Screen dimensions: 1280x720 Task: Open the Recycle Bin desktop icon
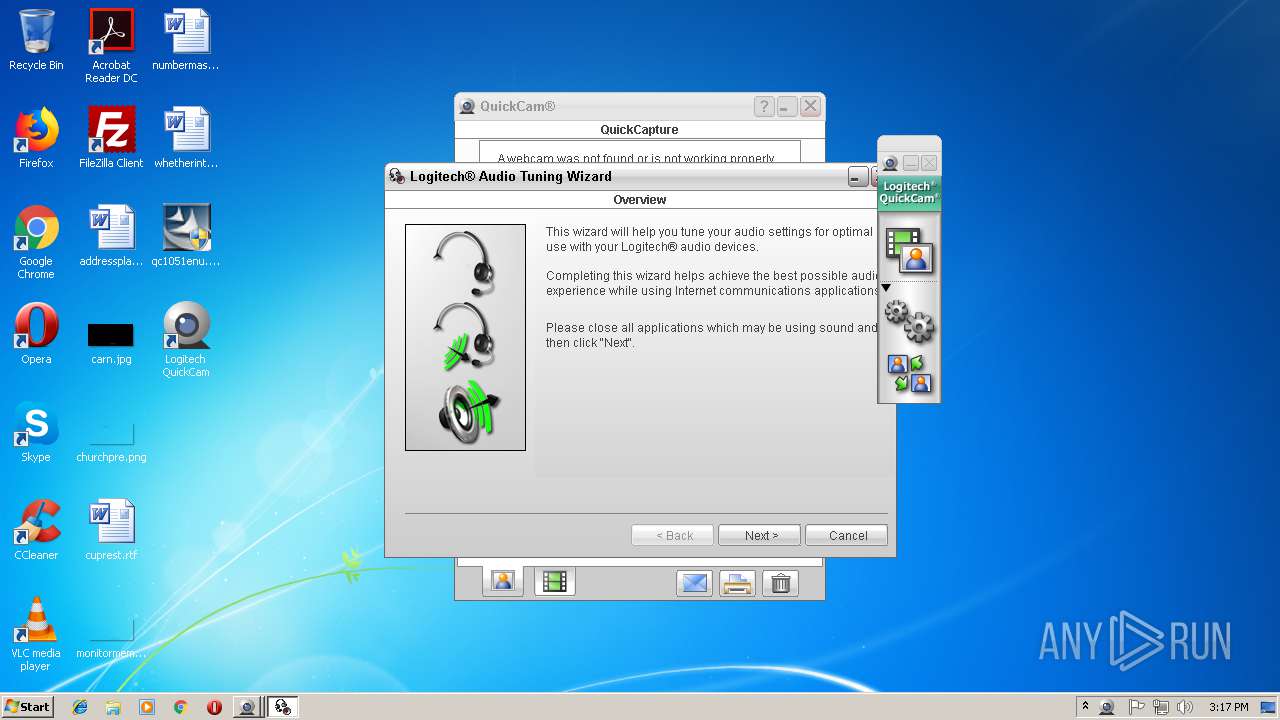coord(36,40)
